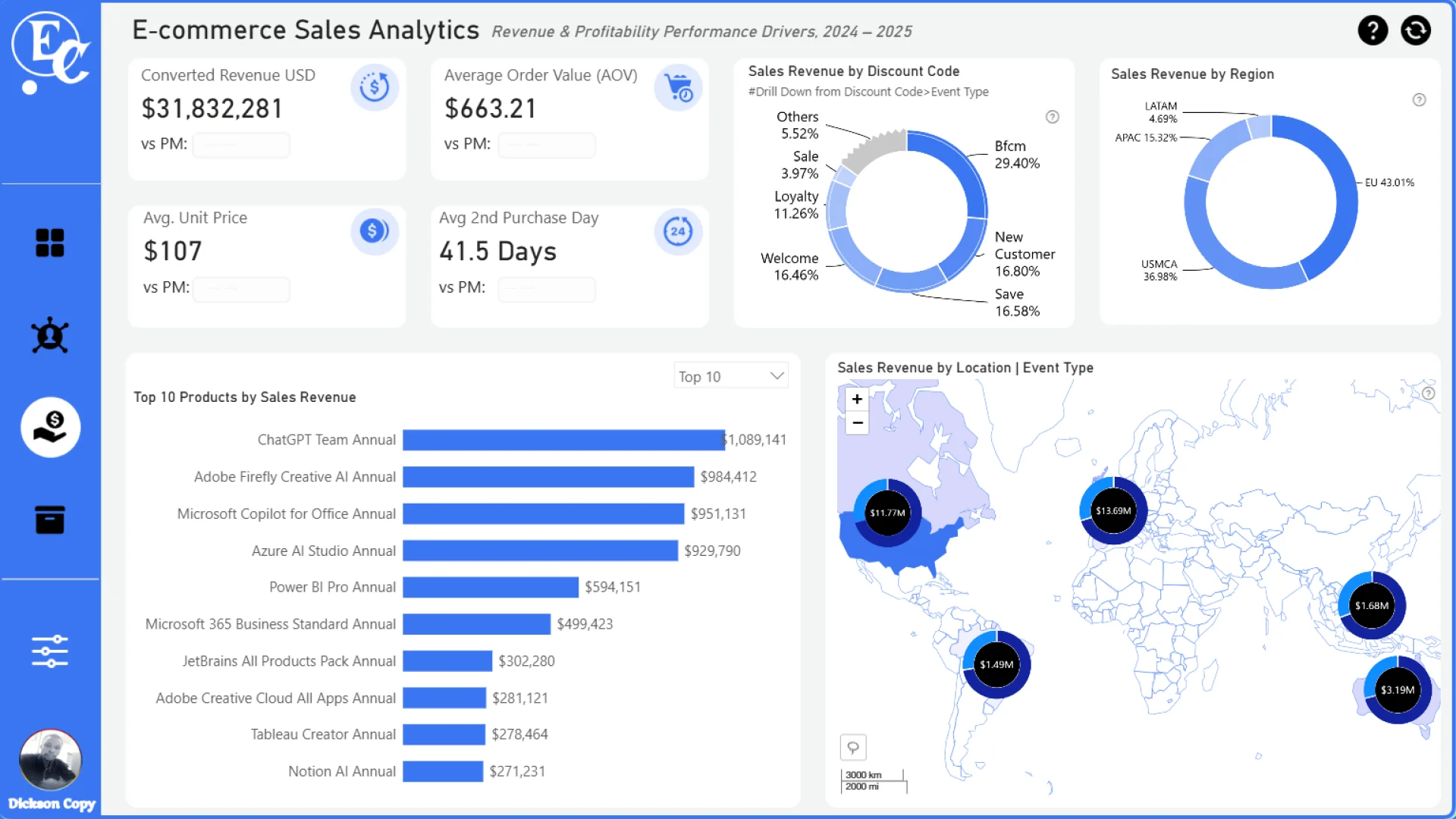Open the archive box page in sidebar
Viewport: 1456px width, 819px height.
click(x=50, y=519)
